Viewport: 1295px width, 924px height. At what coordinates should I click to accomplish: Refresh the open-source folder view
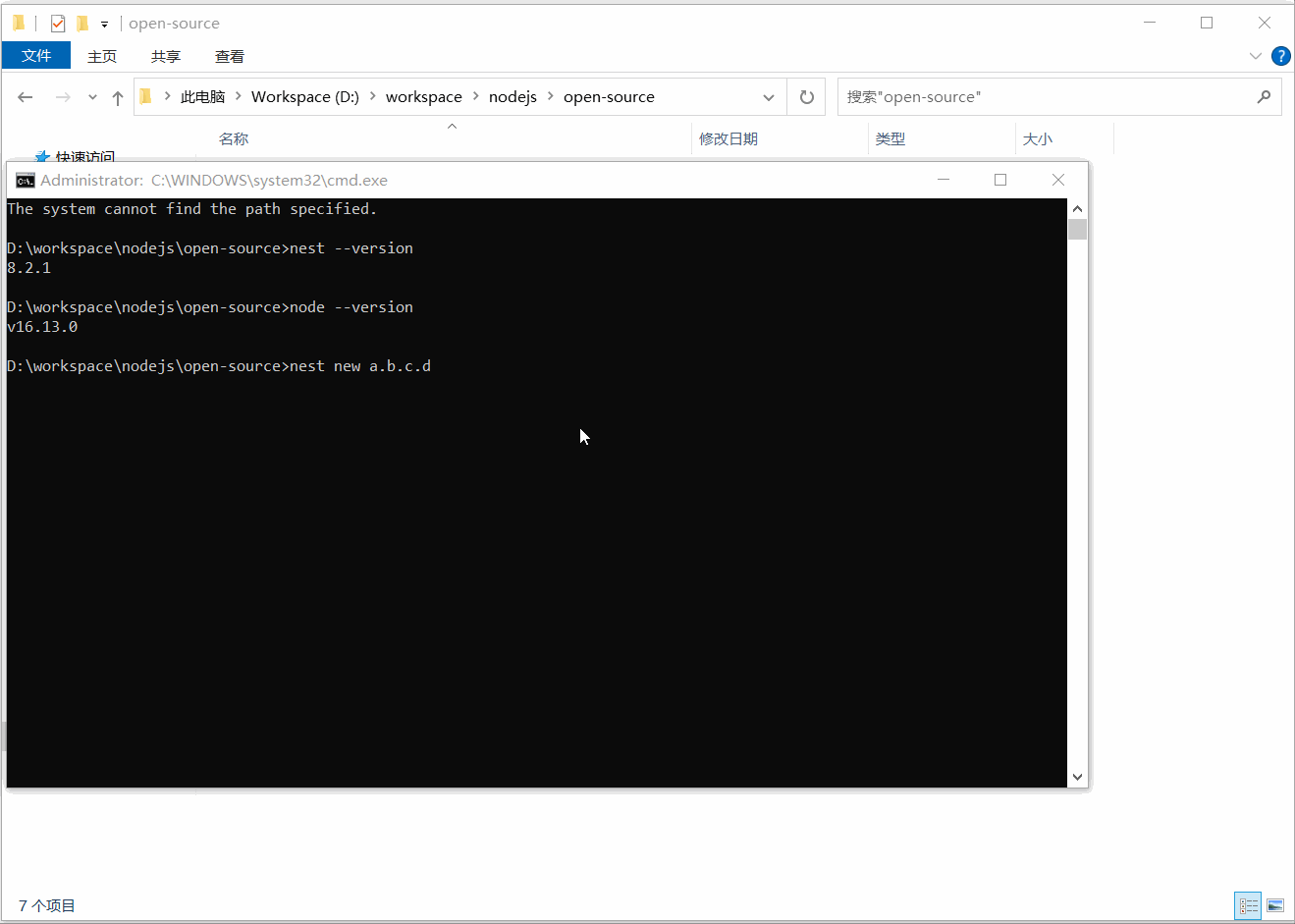[805, 96]
